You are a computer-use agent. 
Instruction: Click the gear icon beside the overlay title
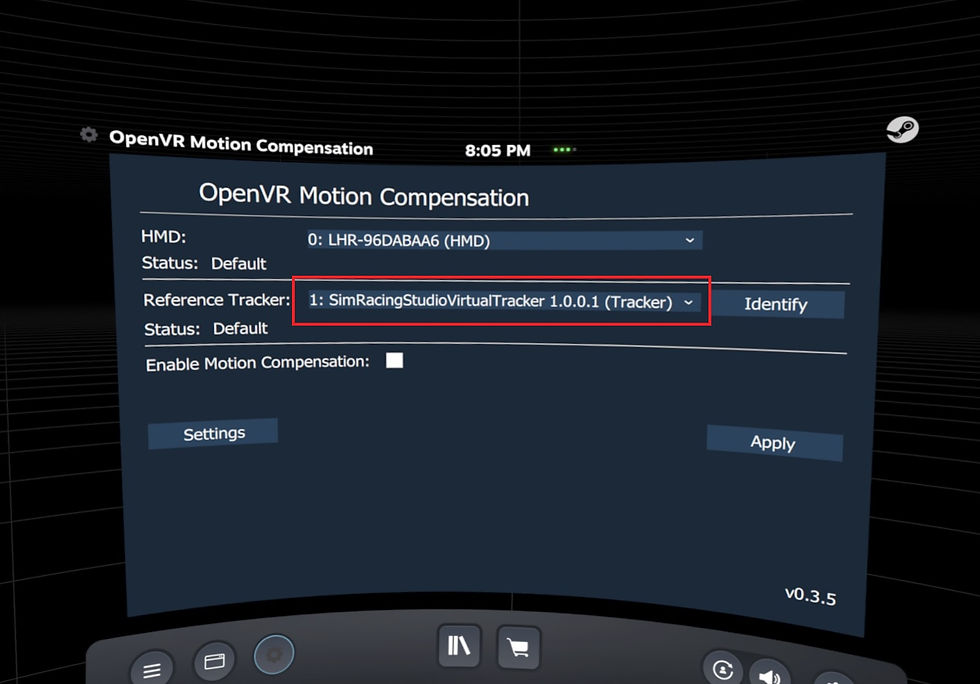click(89, 134)
